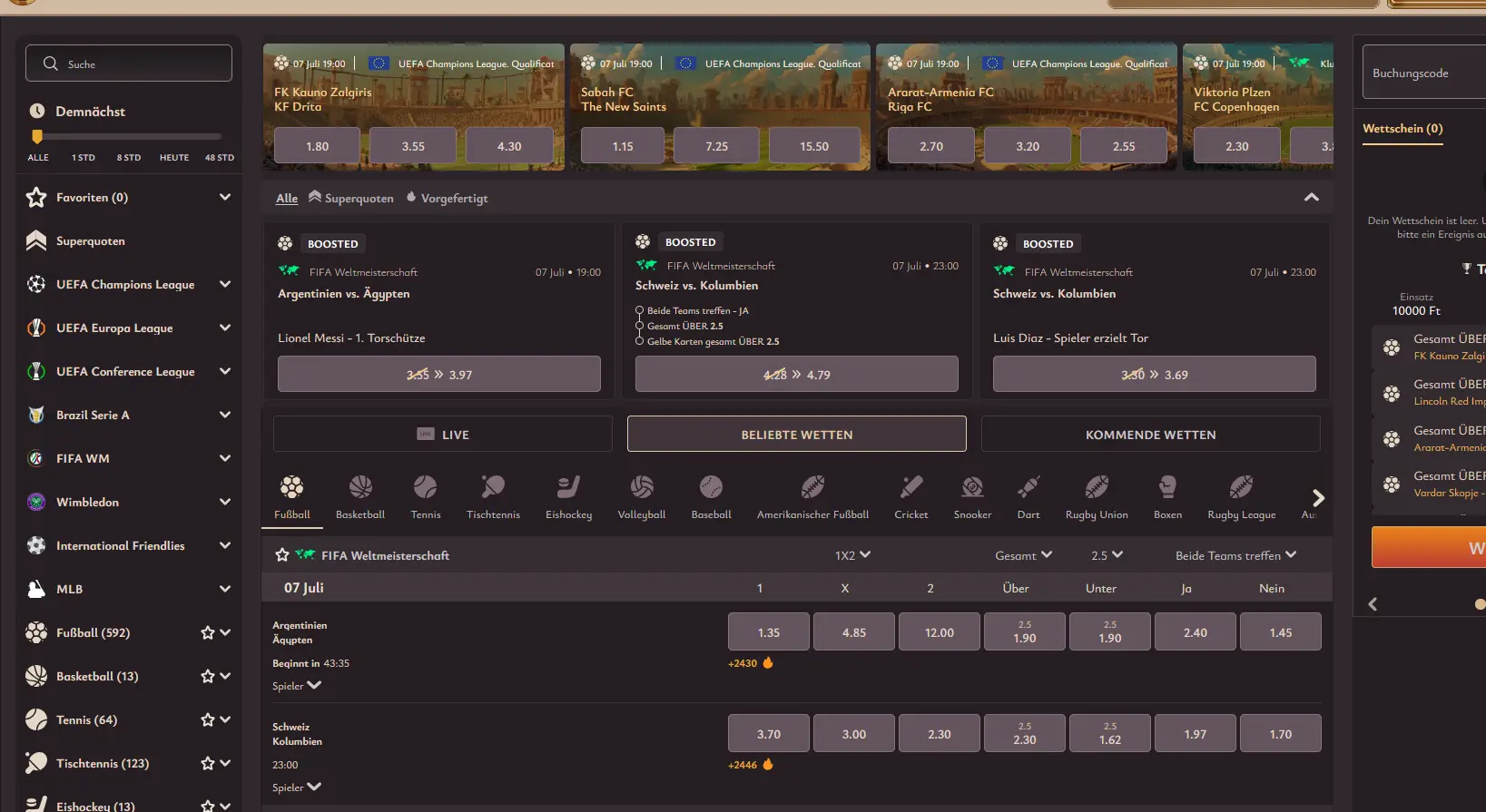Select the UEFA Conference League icon
The height and width of the screenshot is (812, 1486).
36,371
